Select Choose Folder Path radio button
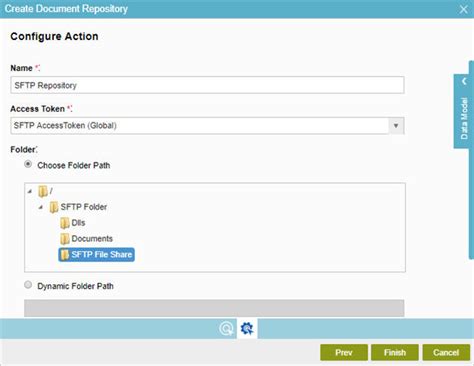474x366 pixels. (28, 164)
